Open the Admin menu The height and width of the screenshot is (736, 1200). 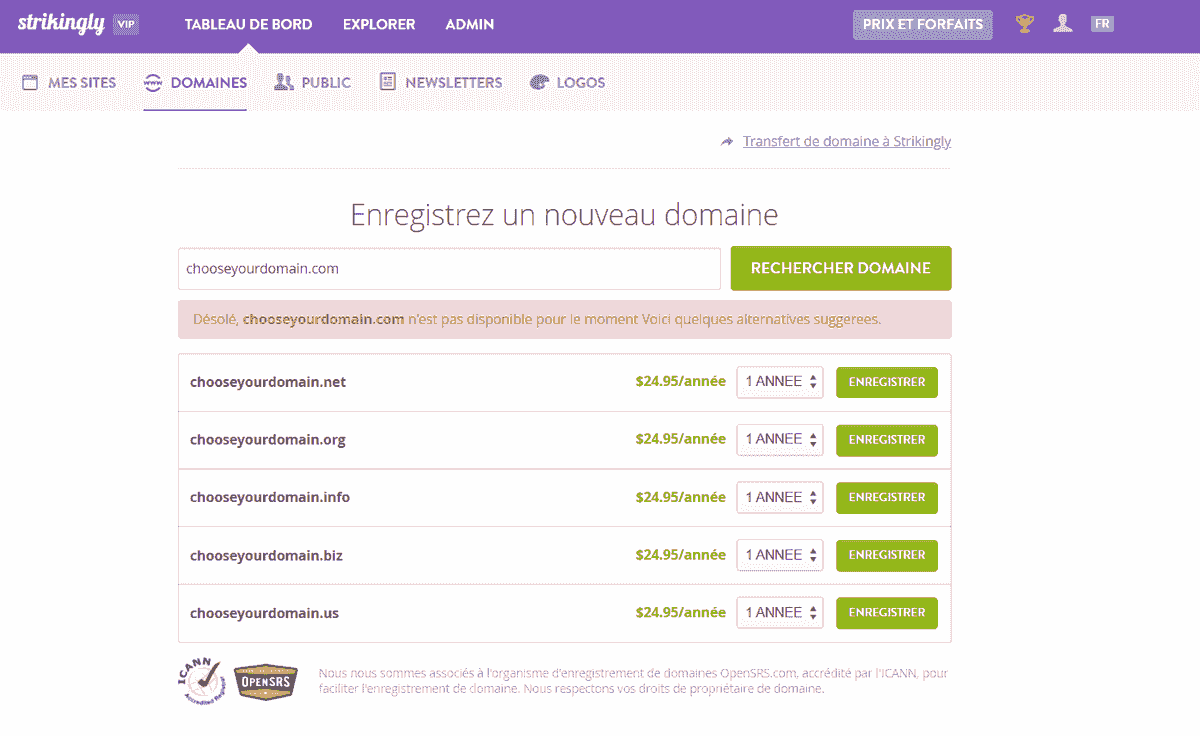pyautogui.click(x=470, y=24)
